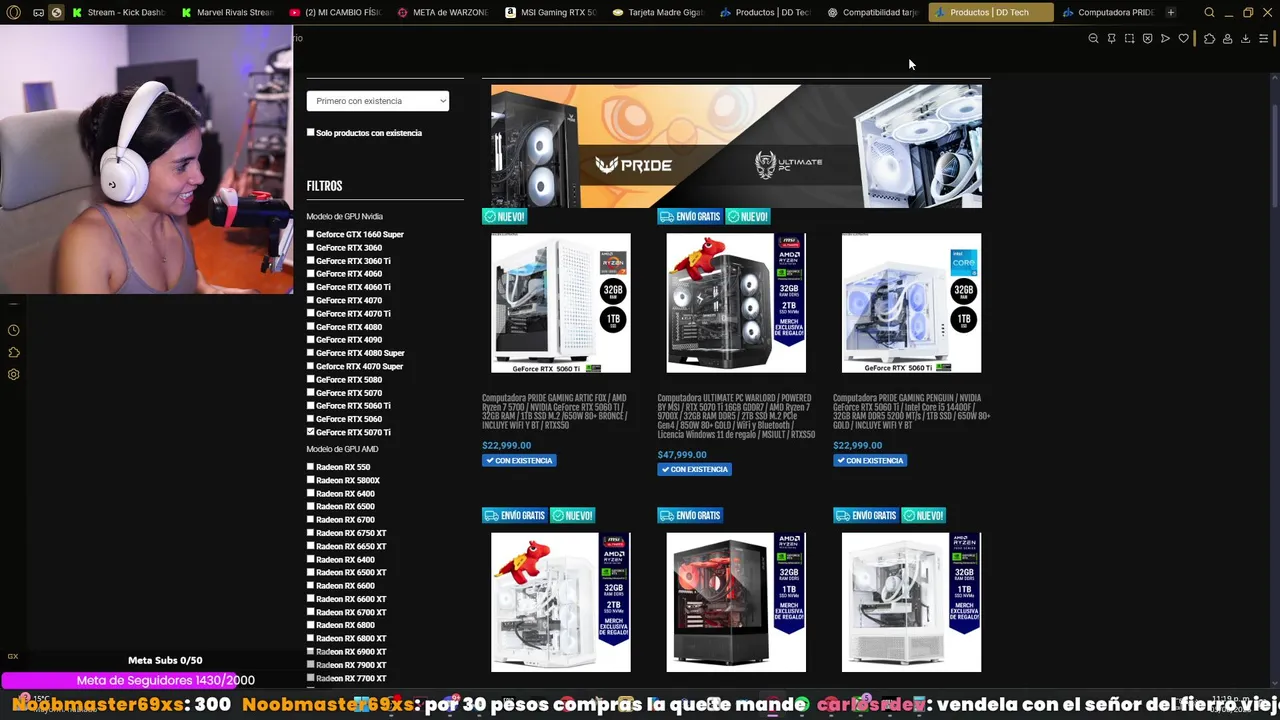Open the profile account icon
Image resolution: width=1280 pixels, height=720 pixels.
(1227, 38)
